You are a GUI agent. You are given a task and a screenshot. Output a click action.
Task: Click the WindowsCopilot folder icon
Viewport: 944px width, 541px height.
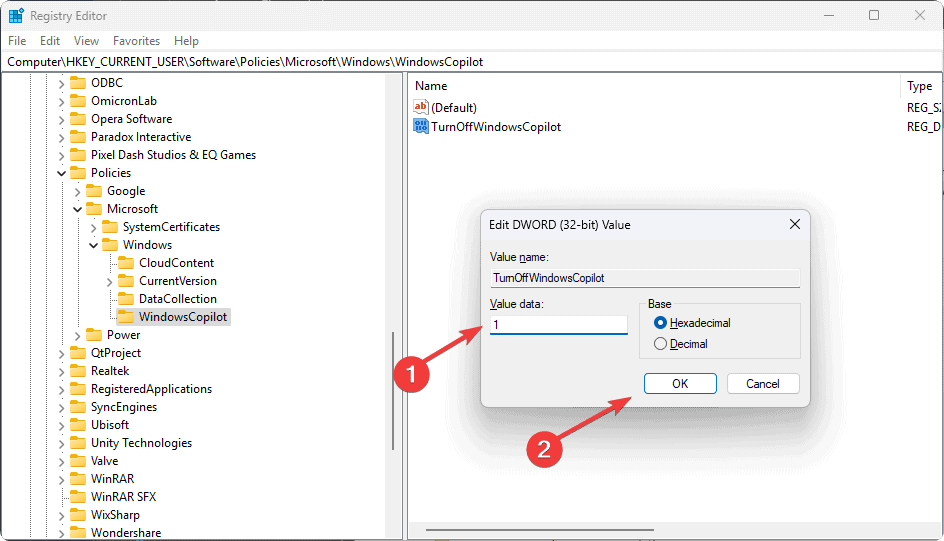126,317
